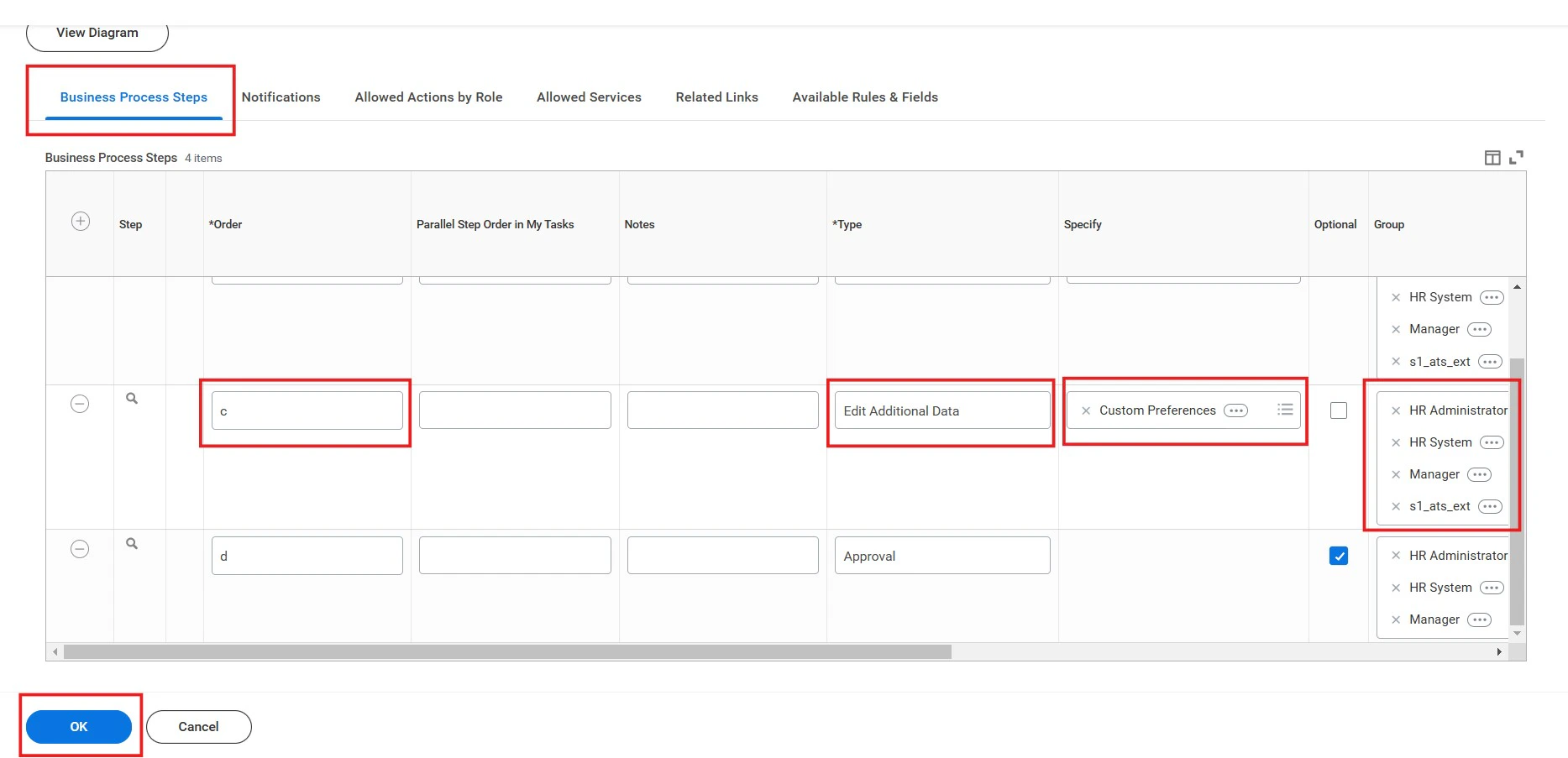Open the Type prompt showing Edit Additional Data
The height and width of the screenshot is (758, 1568).
tap(941, 410)
